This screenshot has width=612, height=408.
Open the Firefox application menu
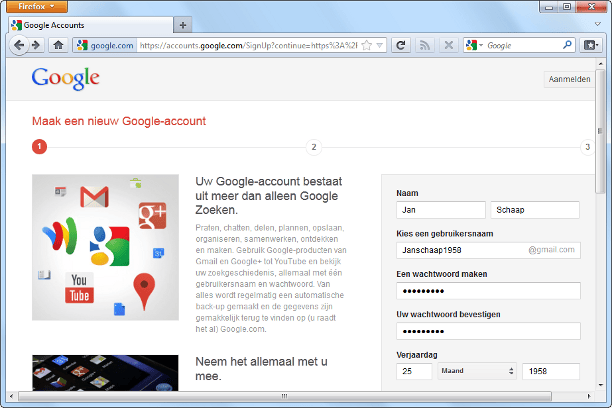tap(37, 6)
